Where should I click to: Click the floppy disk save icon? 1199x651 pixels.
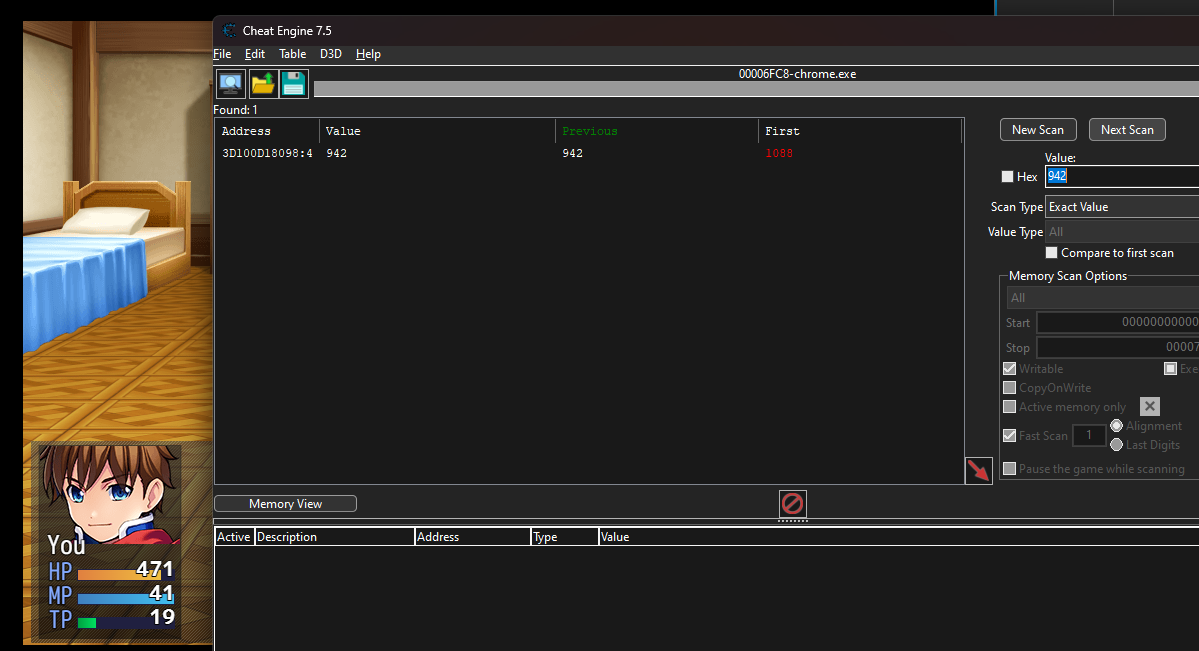point(294,83)
